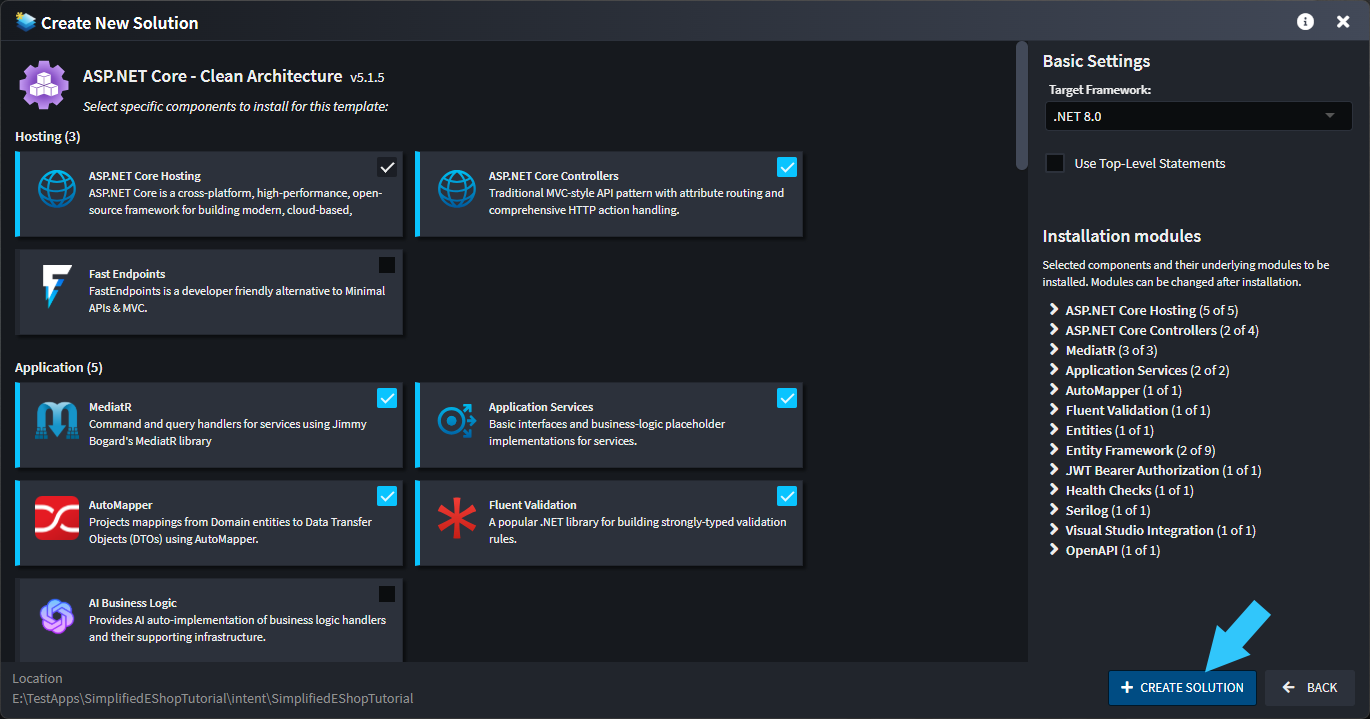Click the MediatR logo icon
The image size is (1370, 719).
[x=57, y=420]
